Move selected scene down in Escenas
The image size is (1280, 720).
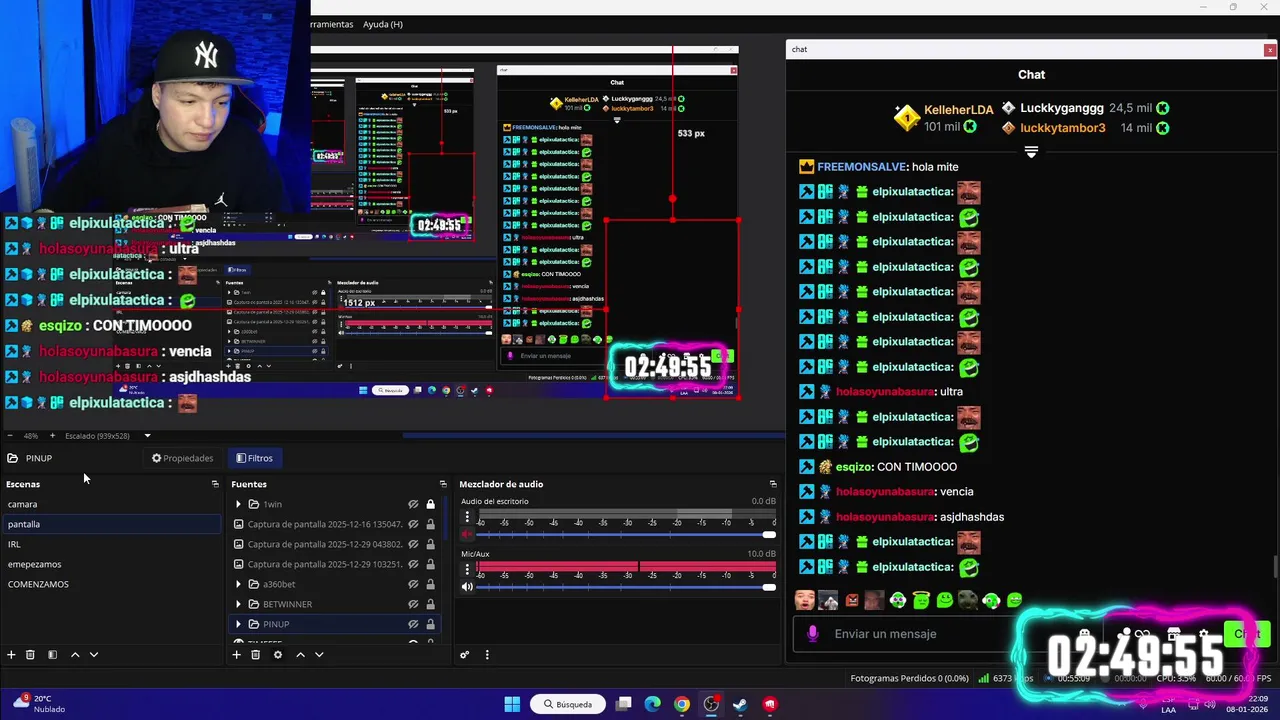[x=94, y=655]
